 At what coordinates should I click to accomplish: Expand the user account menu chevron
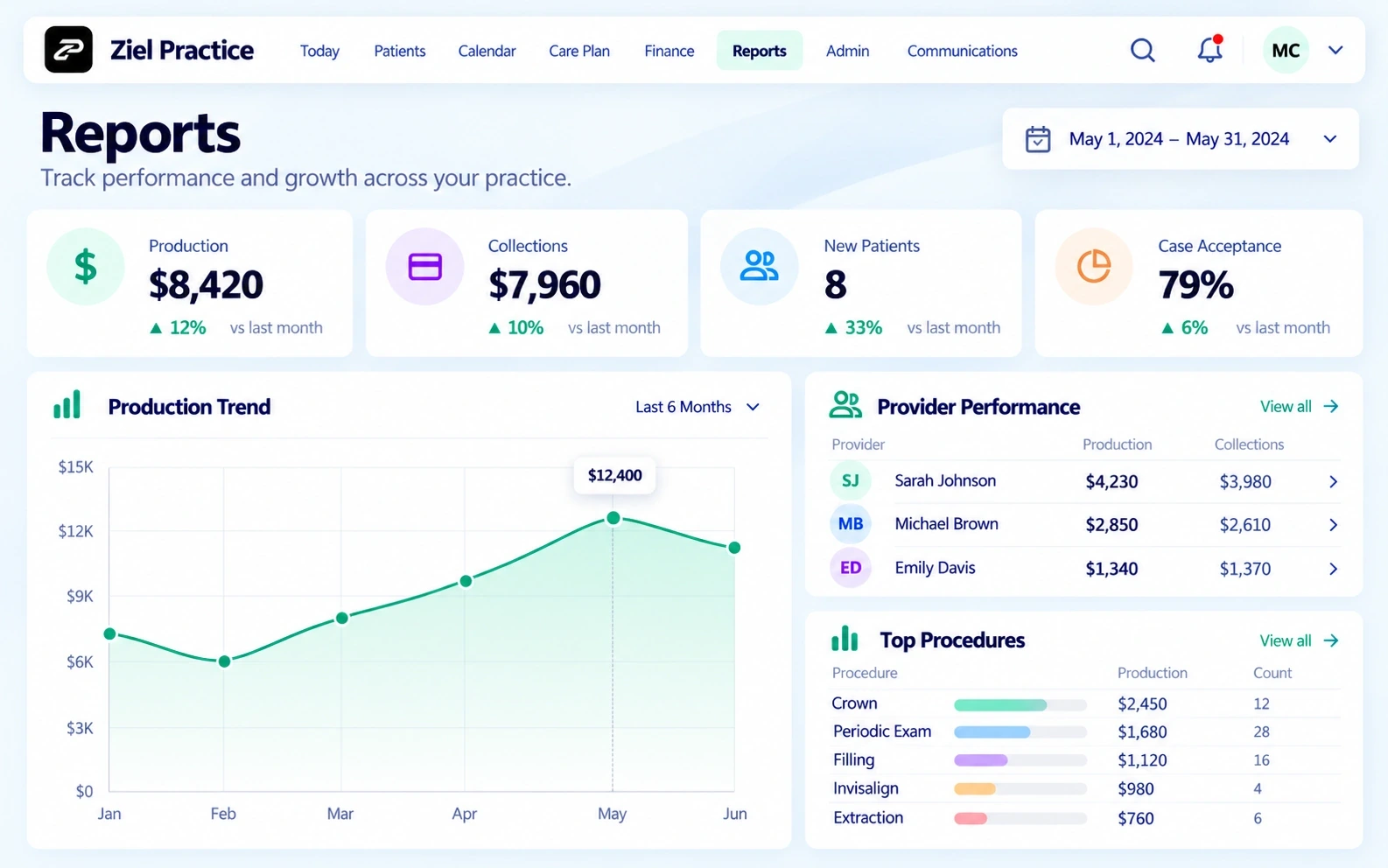[1335, 50]
